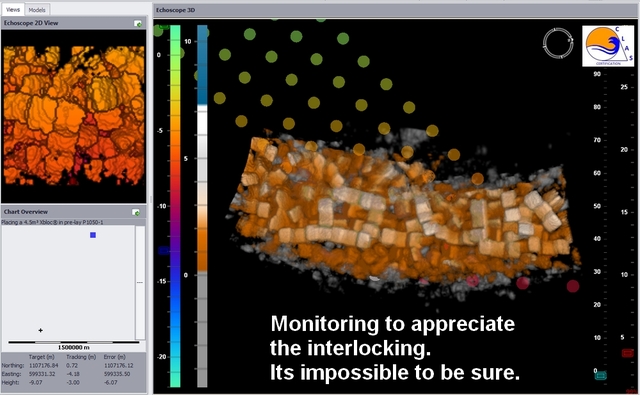Click the orange-white intensity color bar
The image size is (640, 395).
[x=202, y=206]
